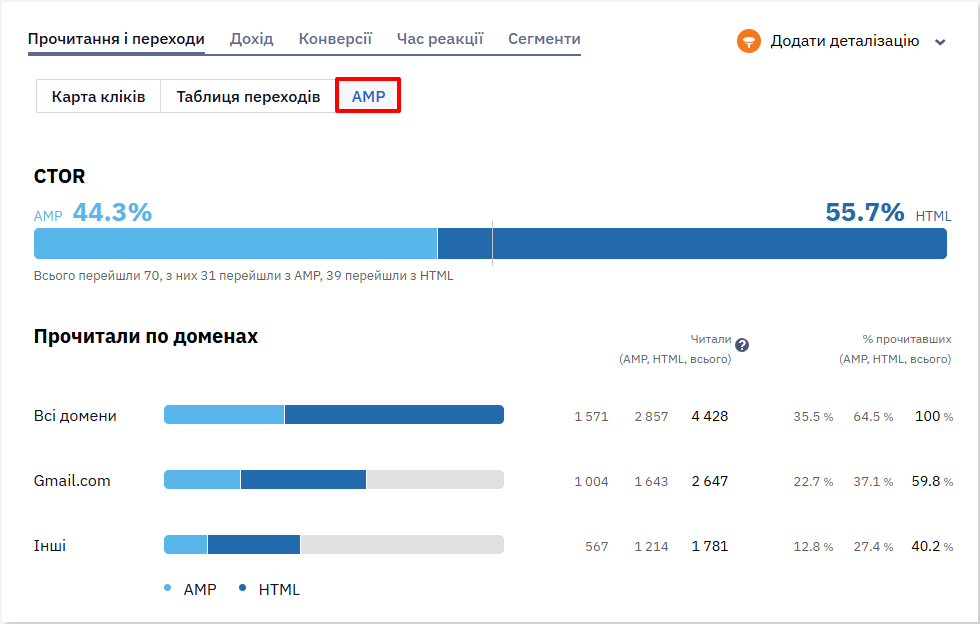Click the AMP segment in Інші bar
980x624 pixels.
186,545
